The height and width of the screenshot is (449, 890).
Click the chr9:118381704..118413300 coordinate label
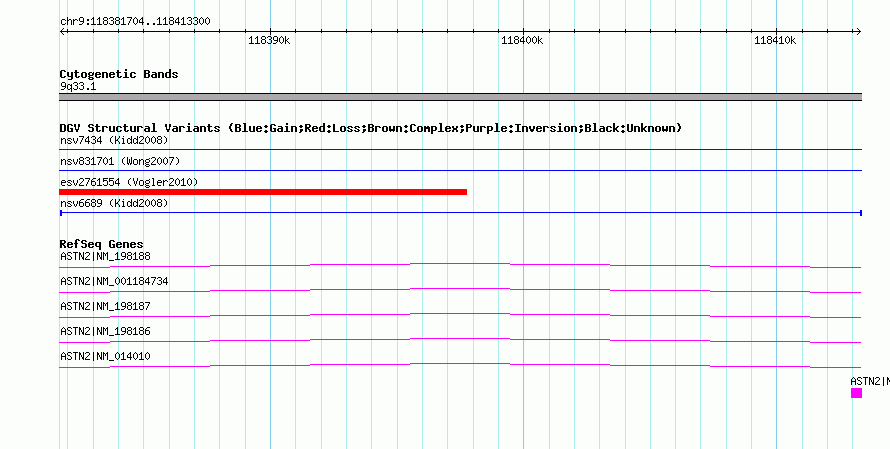(135, 22)
